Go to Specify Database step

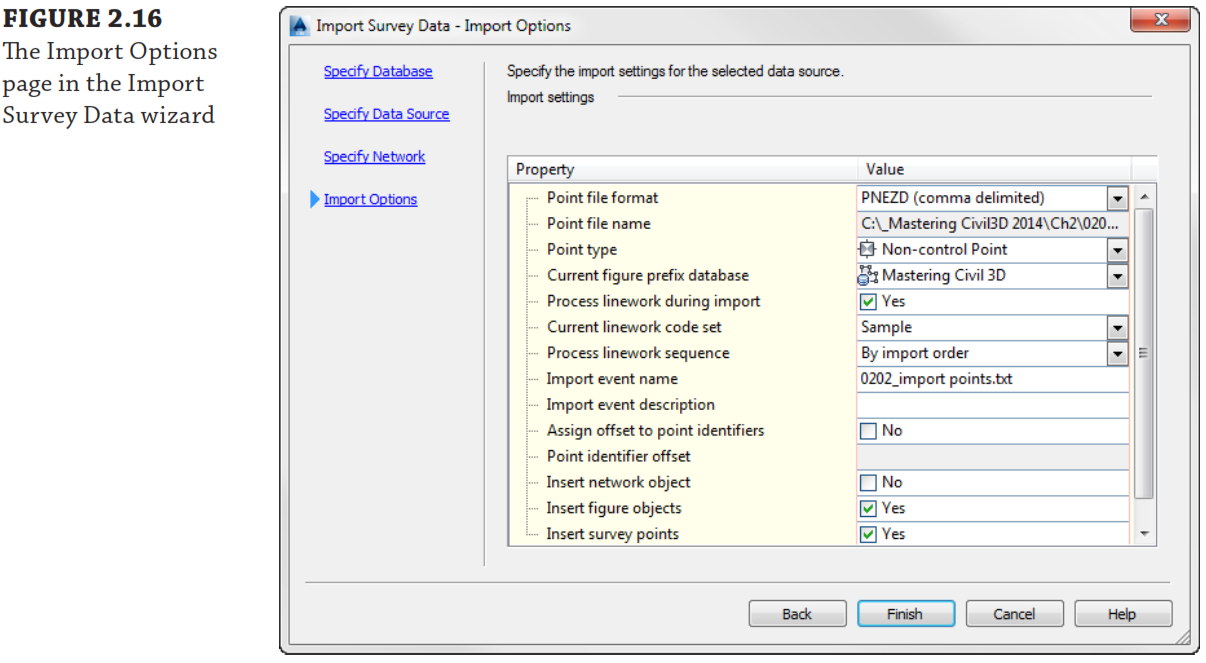tap(378, 72)
